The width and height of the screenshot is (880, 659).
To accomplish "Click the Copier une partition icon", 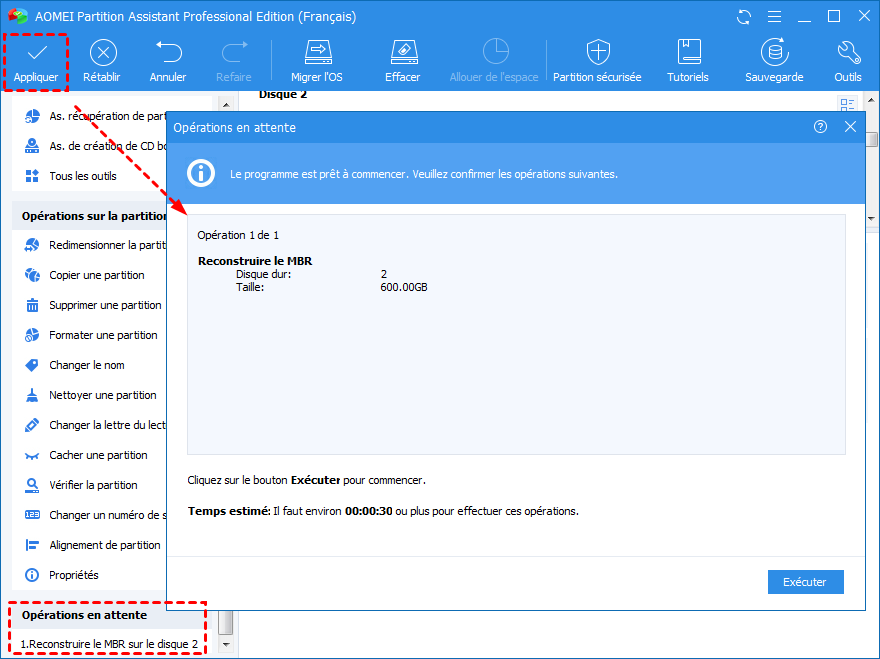I will point(32,275).
